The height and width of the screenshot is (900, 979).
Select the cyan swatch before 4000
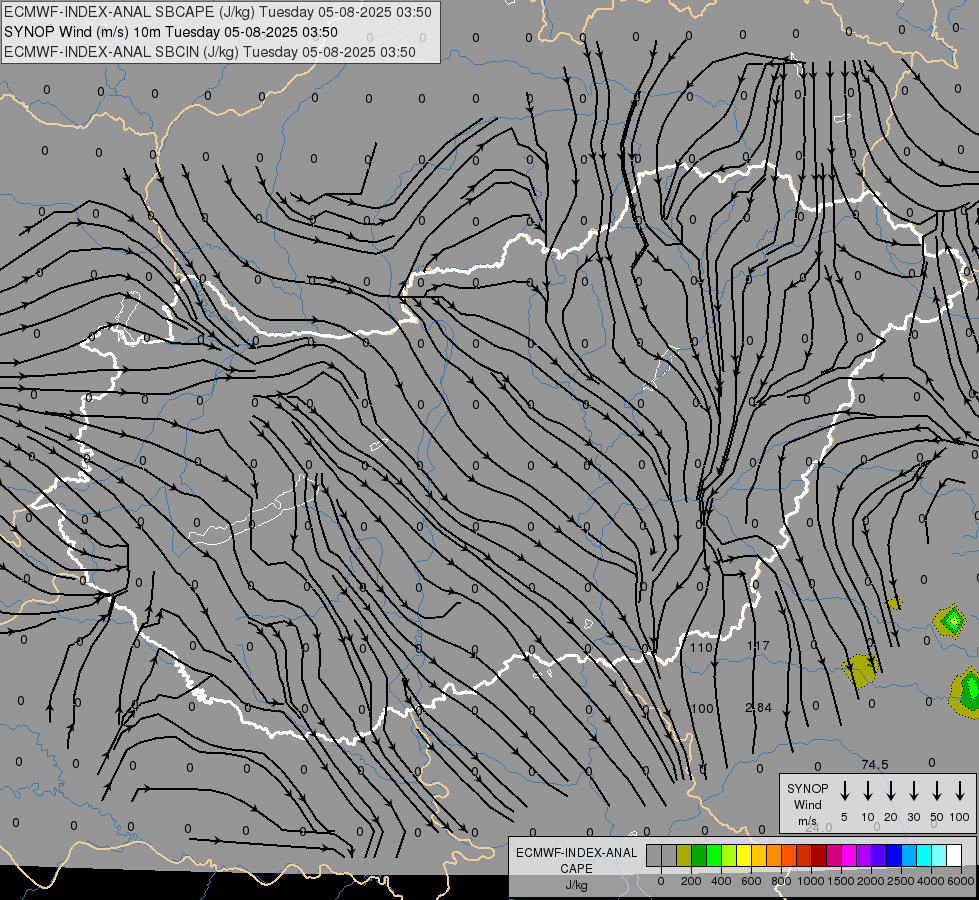[925, 855]
